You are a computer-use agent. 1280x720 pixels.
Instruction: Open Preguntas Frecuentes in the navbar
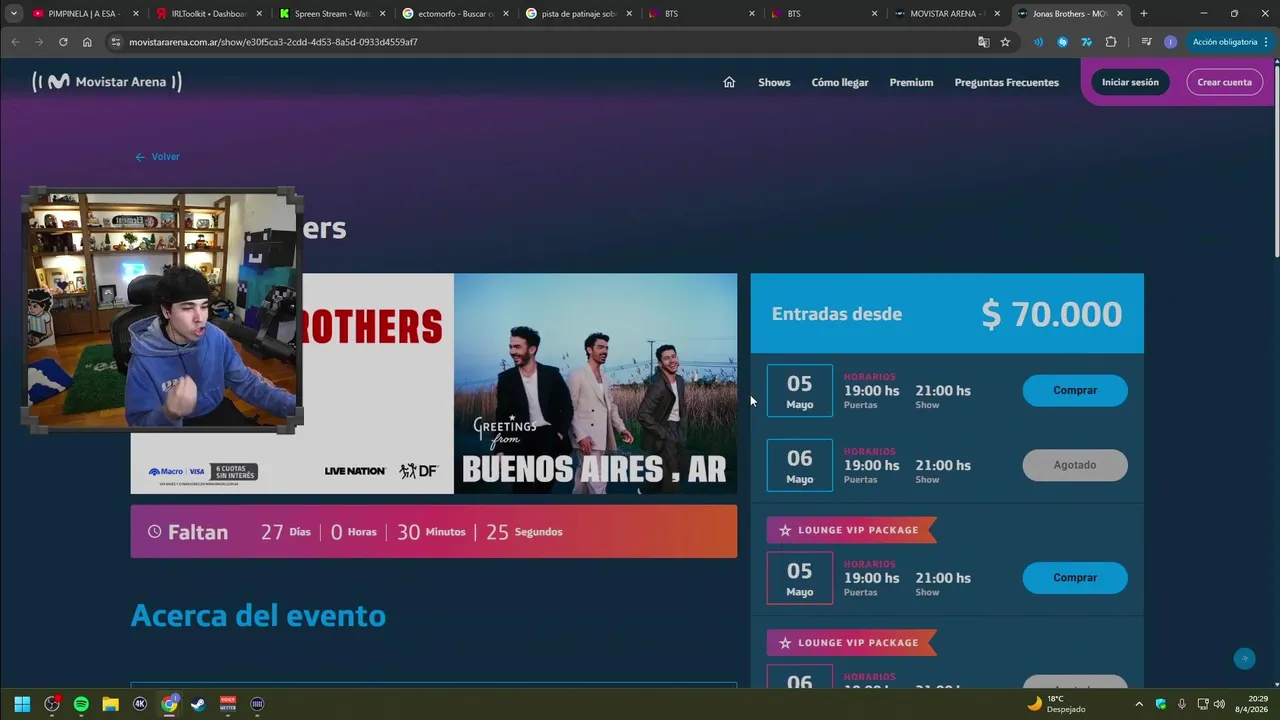1006,82
